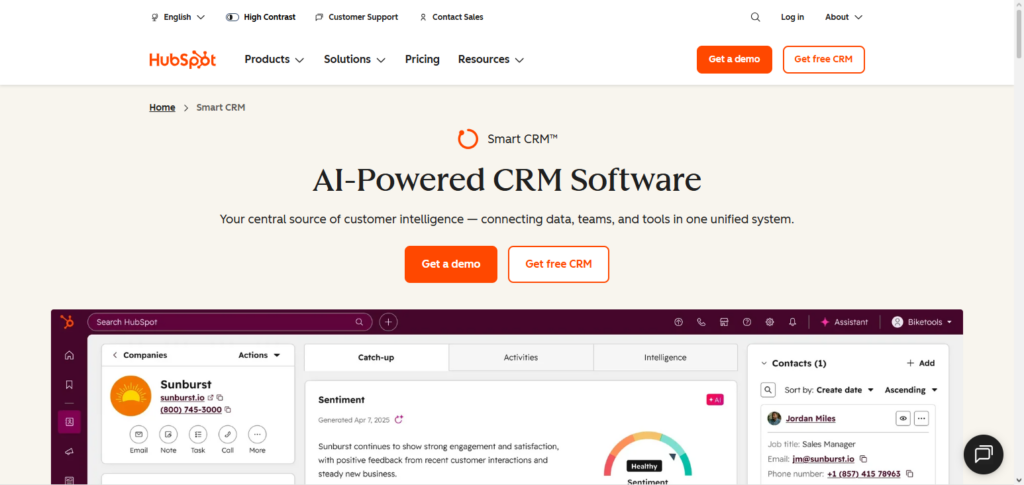Click the HubSpot logo in header

click(x=182, y=59)
